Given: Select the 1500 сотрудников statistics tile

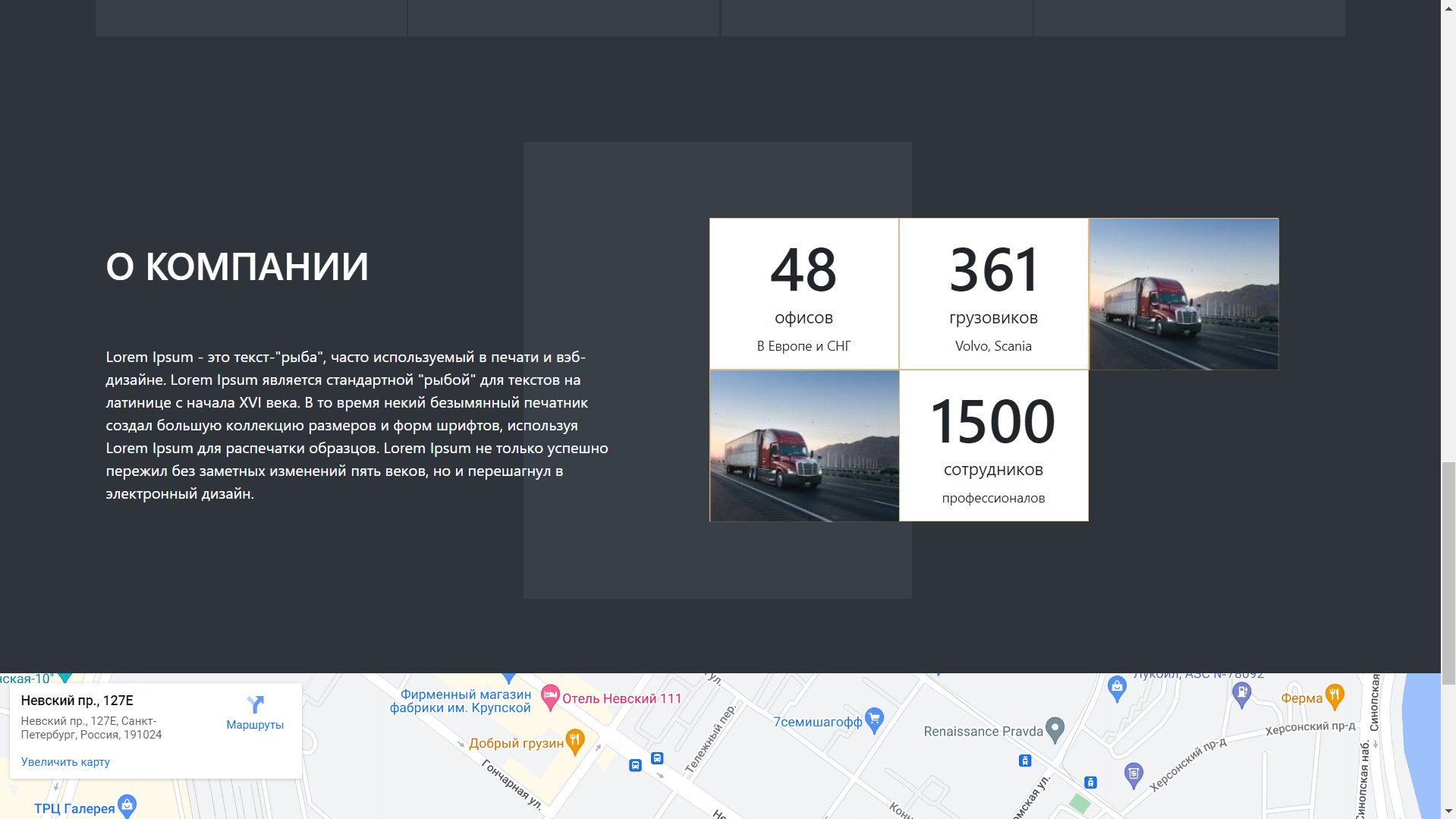Looking at the screenshot, I should [994, 446].
